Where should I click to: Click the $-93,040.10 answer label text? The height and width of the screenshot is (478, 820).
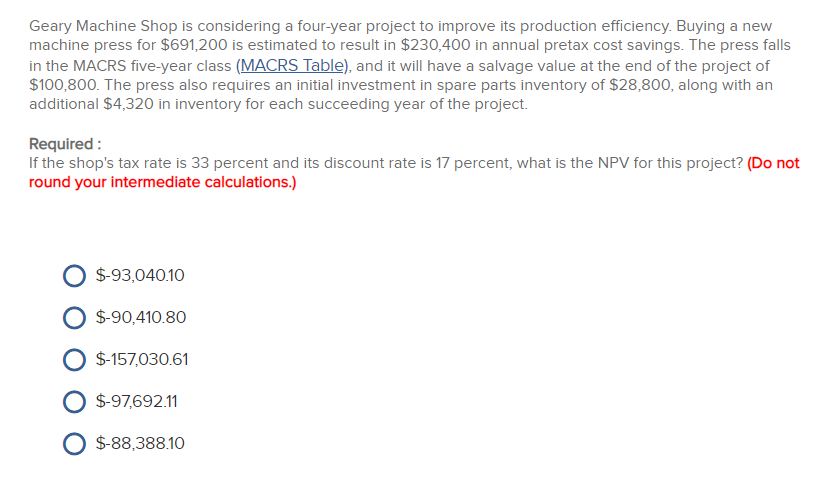click(140, 275)
